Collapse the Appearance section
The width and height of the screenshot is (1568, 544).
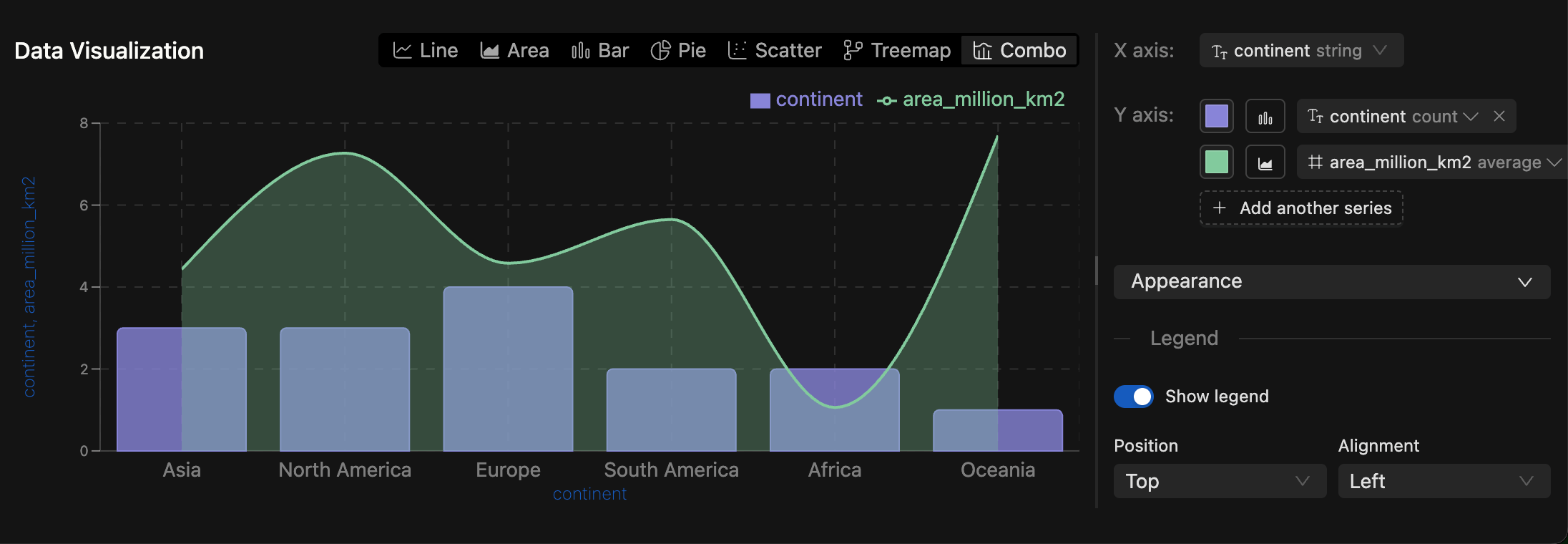[x=1332, y=281]
